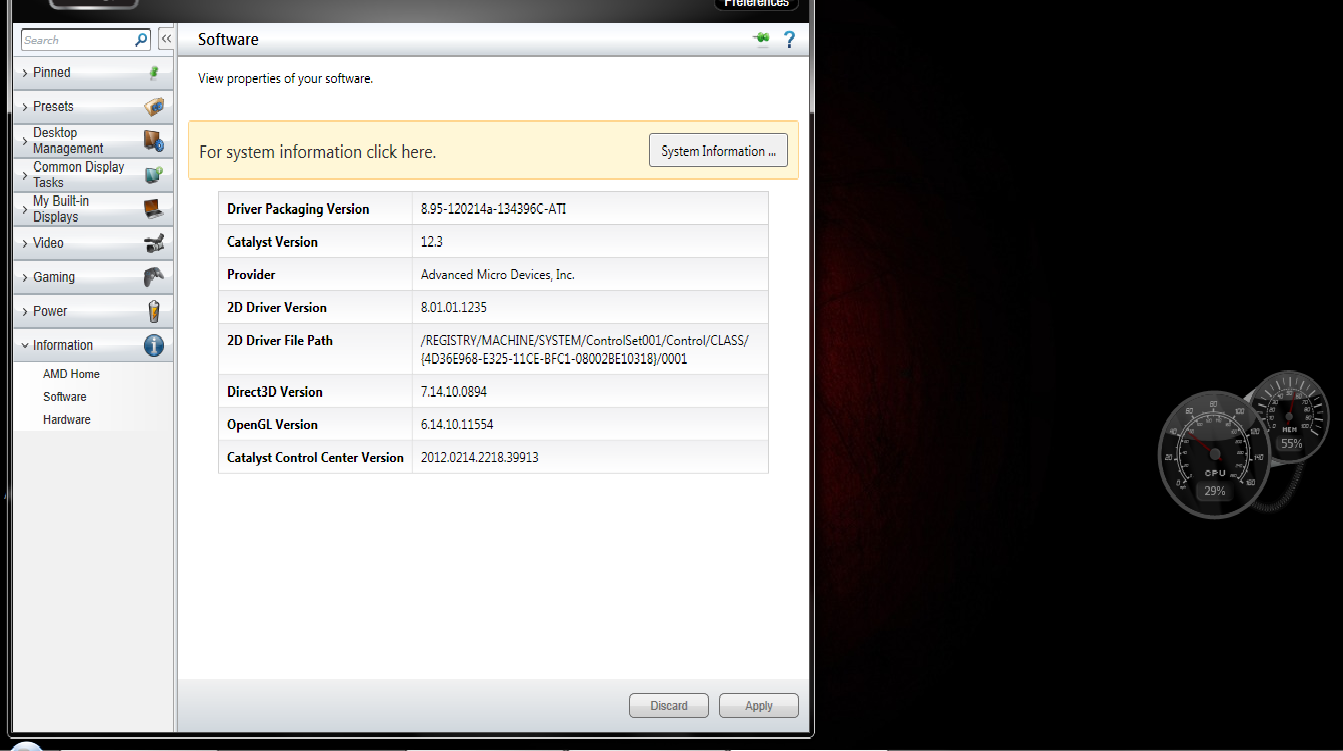Viewport: 1343px width, 751px height.
Task: Click the Video camera icon
Action: pos(154,243)
